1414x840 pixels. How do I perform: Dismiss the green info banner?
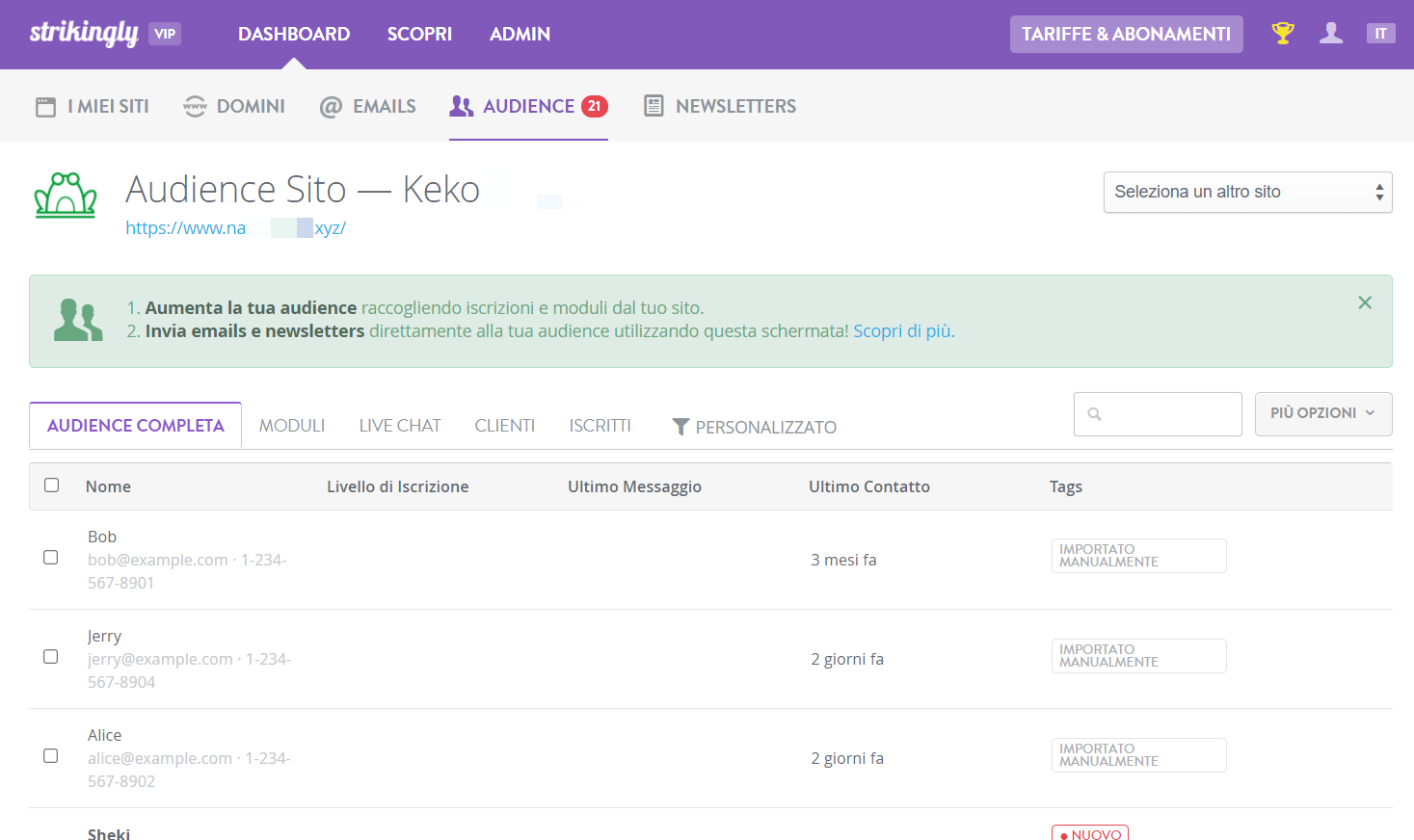click(x=1365, y=302)
